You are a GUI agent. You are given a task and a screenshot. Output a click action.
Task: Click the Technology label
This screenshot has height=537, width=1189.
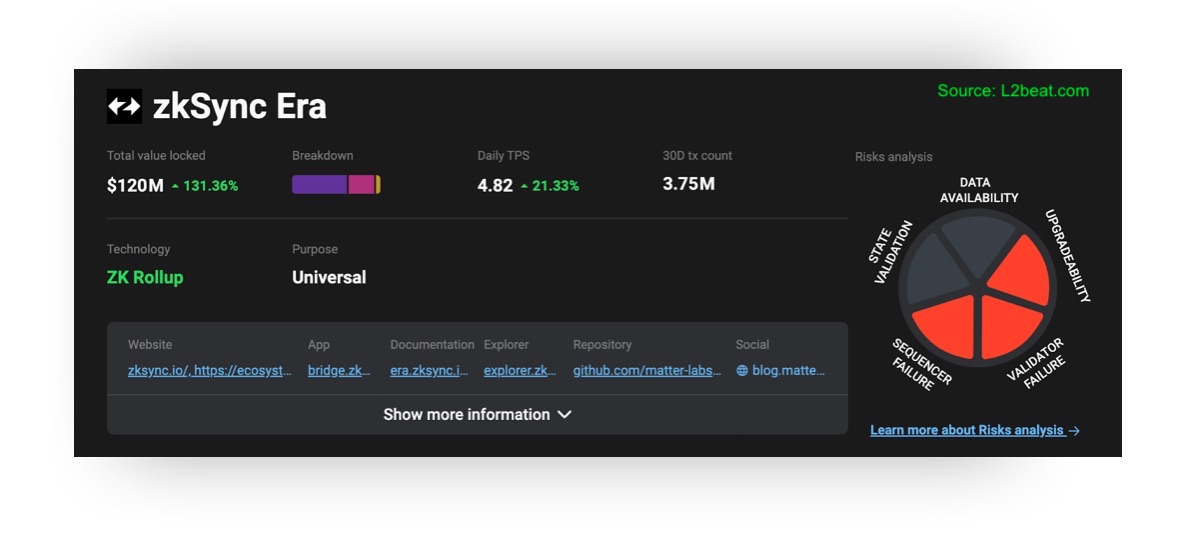click(138, 249)
